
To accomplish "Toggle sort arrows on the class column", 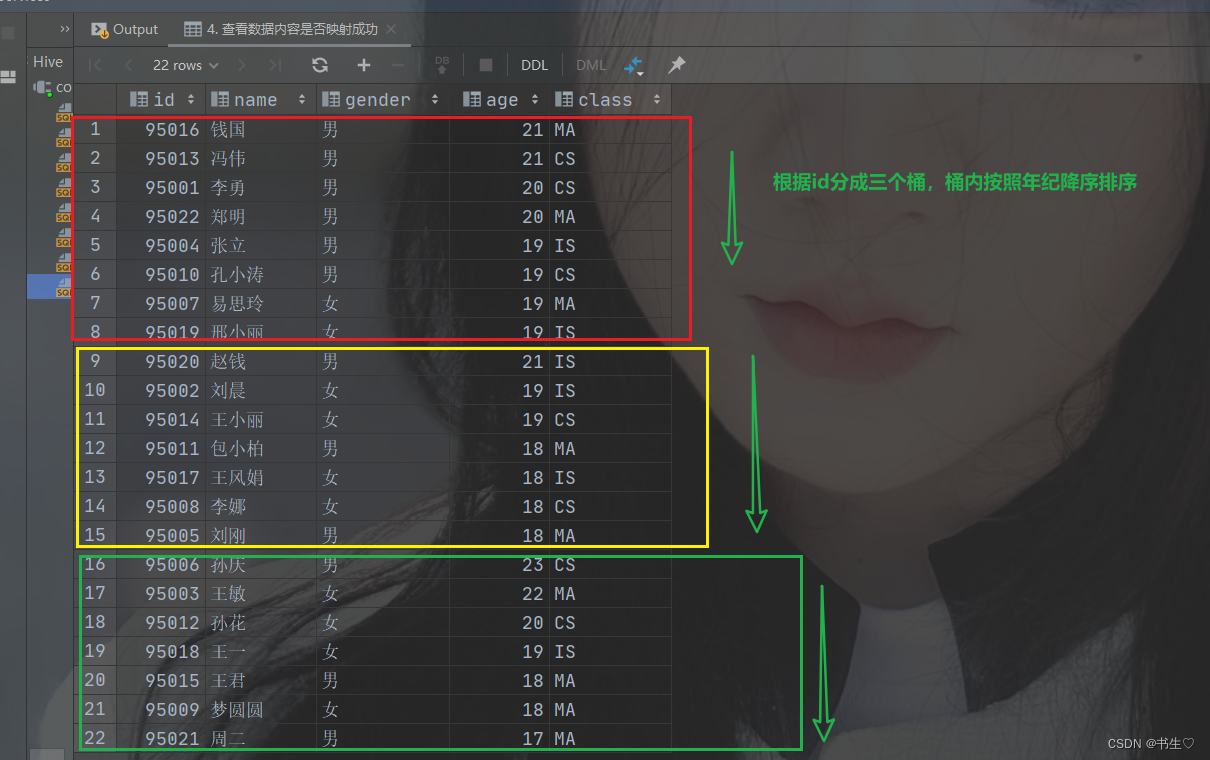I will point(656,99).
